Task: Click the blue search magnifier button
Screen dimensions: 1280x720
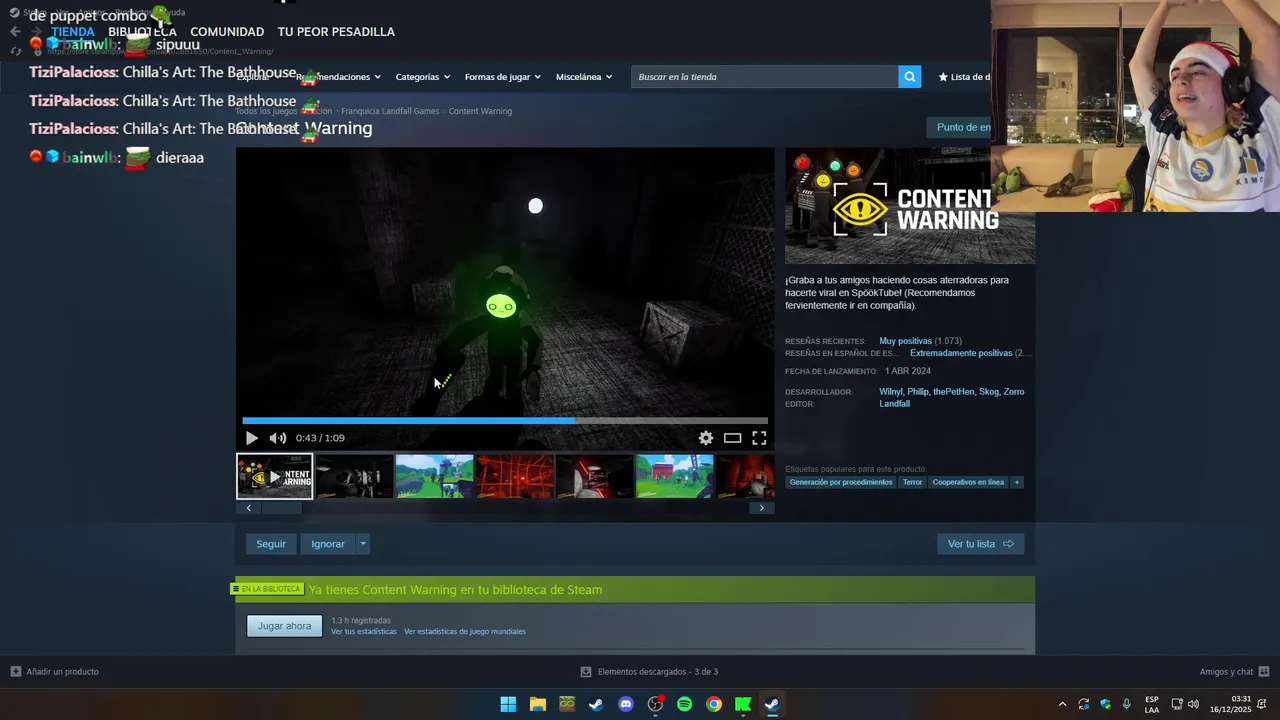Action: pyautogui.click(x=909, y=77)
